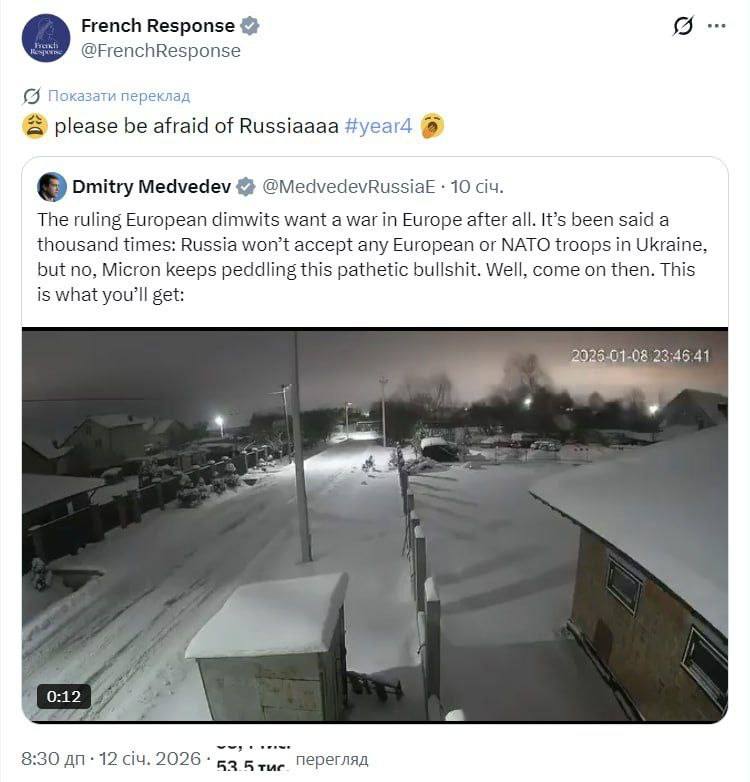
Task: Open the Dmitry Medvedev display name
Action: pos(151,187)
